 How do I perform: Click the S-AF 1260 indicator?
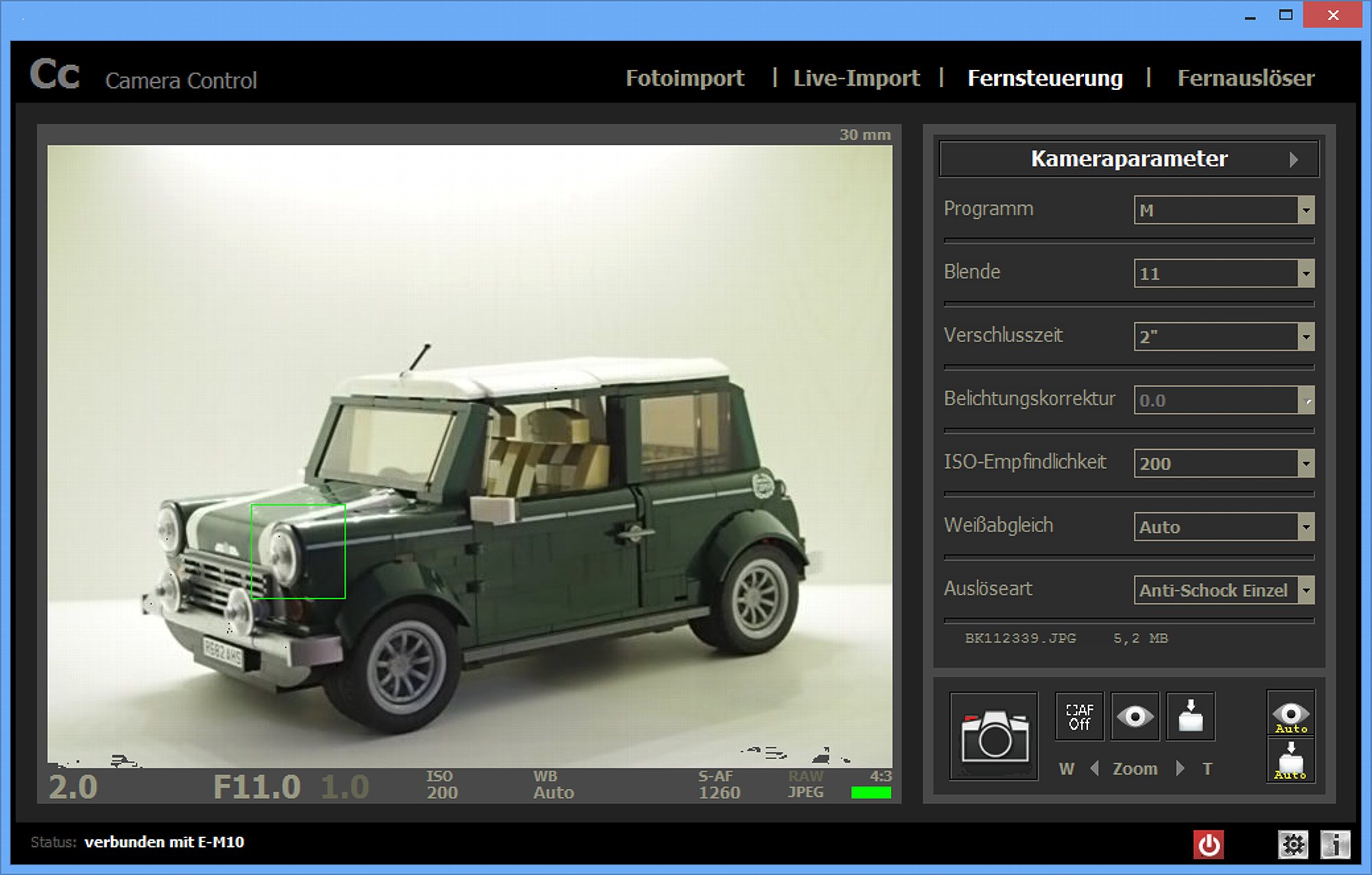click(719, 784)
